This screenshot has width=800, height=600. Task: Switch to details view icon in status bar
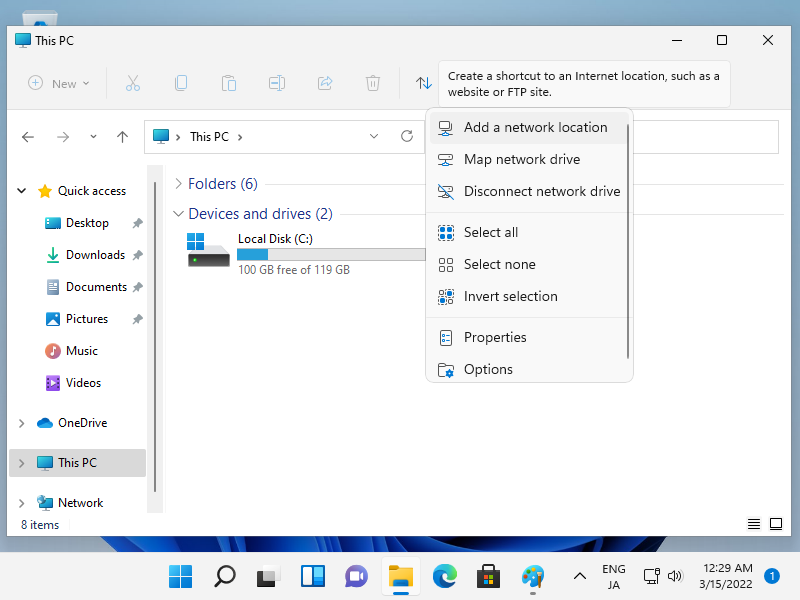pos(753,524)
